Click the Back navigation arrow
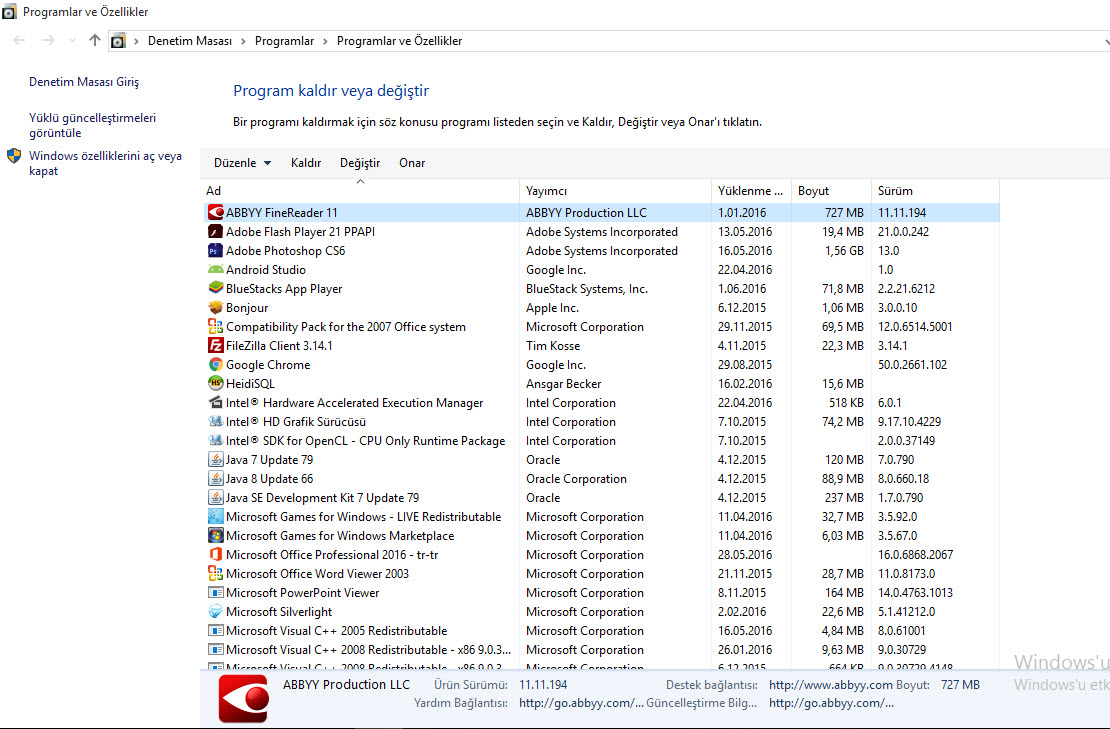1110x729 pixels. tap(19, 41)
